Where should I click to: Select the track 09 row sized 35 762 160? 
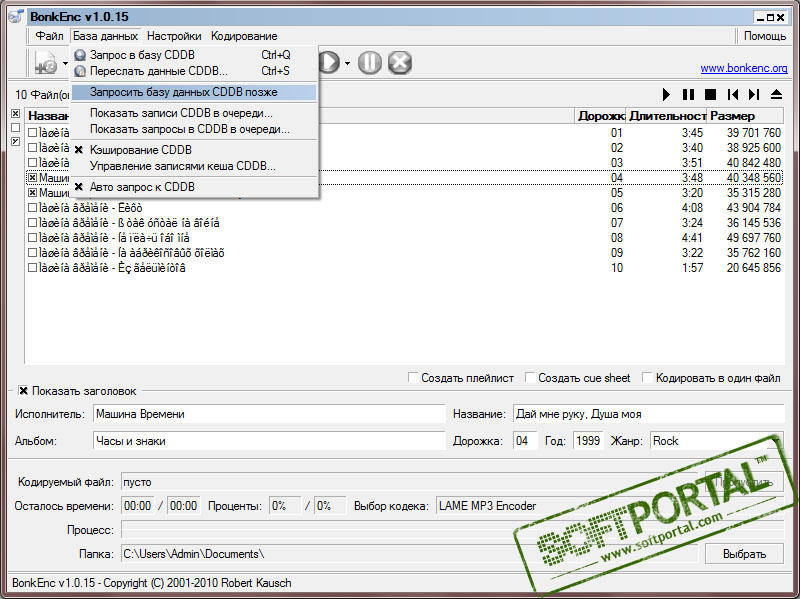coord(404,253)
